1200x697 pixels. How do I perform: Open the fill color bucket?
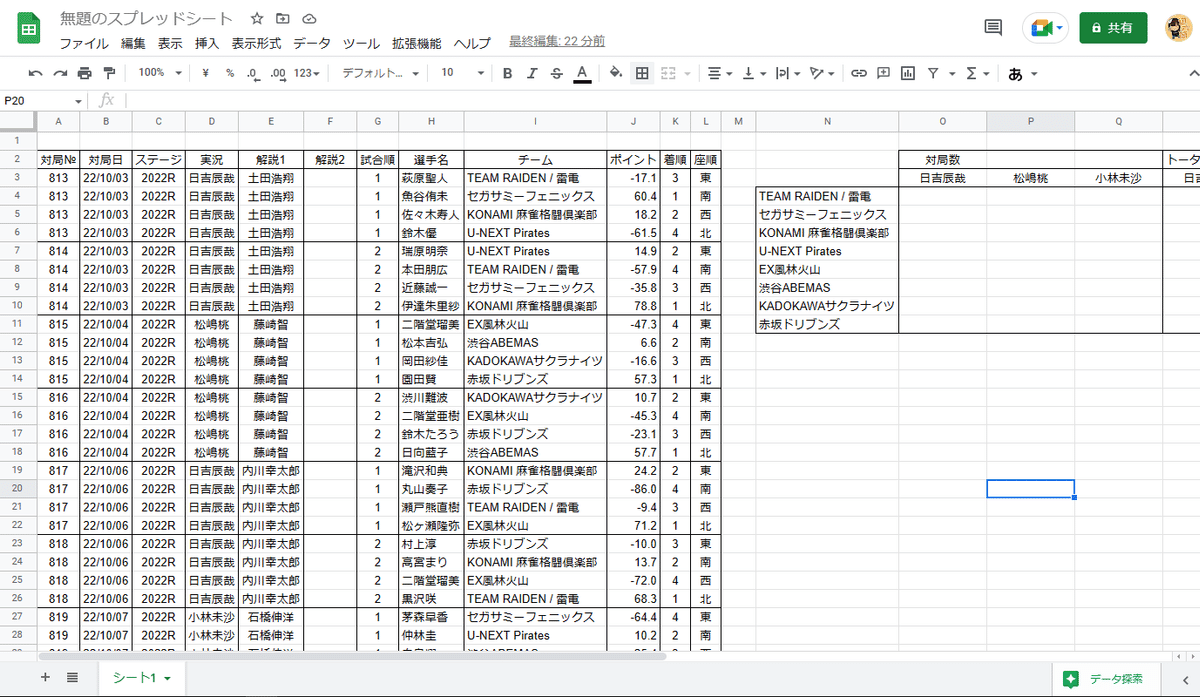click(616, 73)
